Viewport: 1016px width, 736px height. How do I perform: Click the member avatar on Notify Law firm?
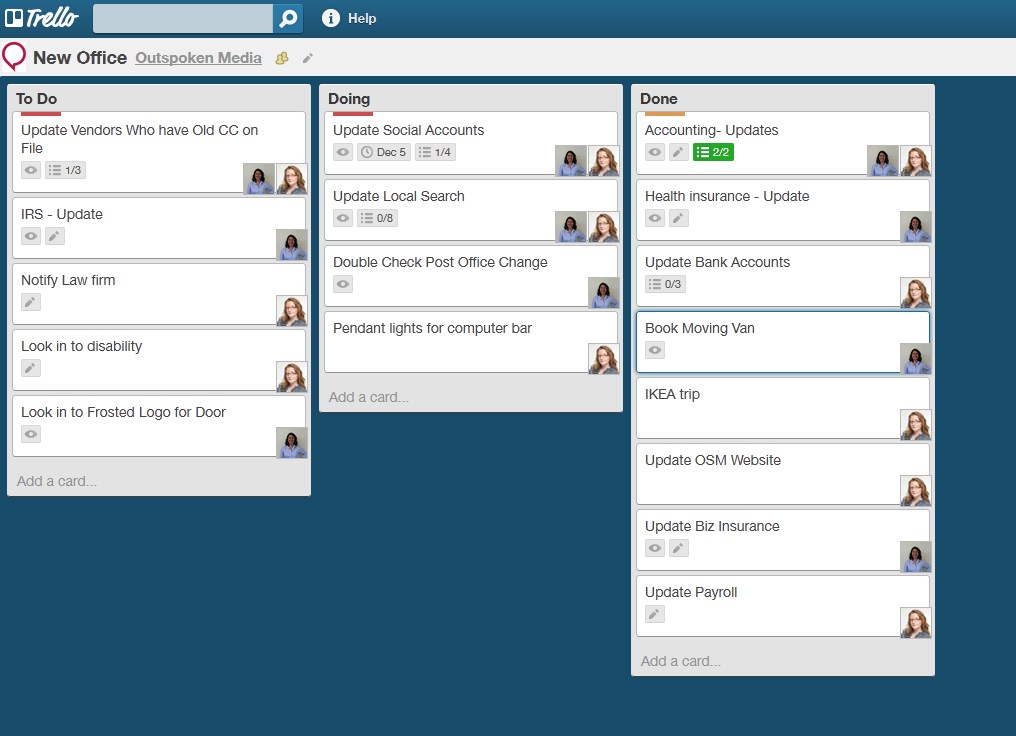pos(292,311)
